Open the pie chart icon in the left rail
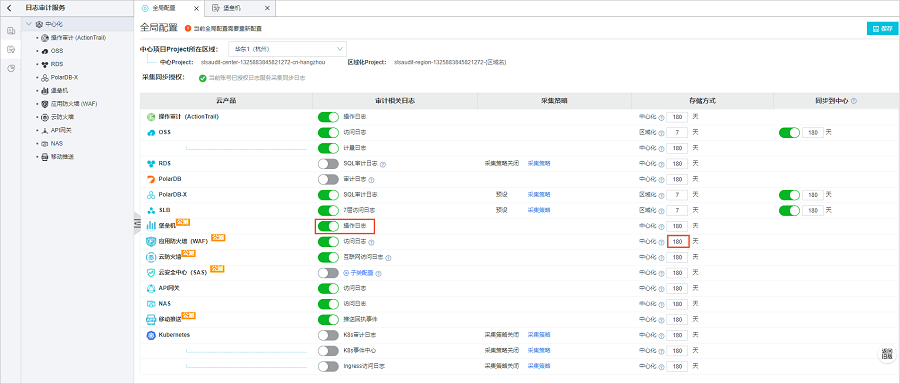 [x=10, y=68]
